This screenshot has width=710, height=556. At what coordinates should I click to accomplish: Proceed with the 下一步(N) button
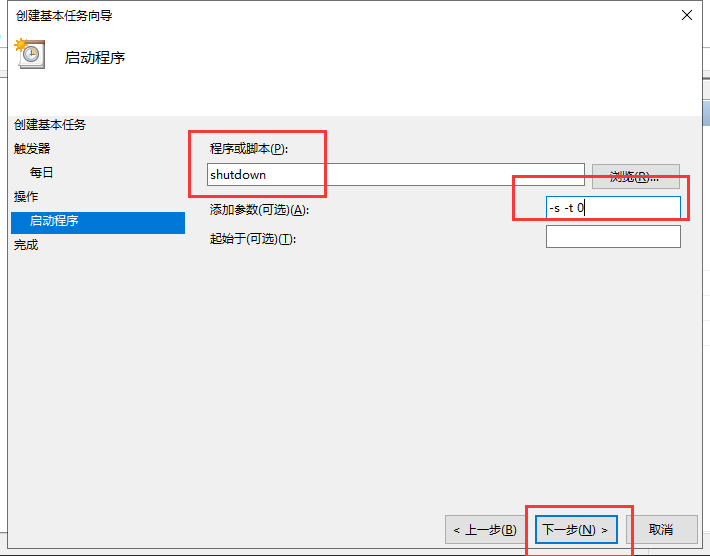point(576,529)
